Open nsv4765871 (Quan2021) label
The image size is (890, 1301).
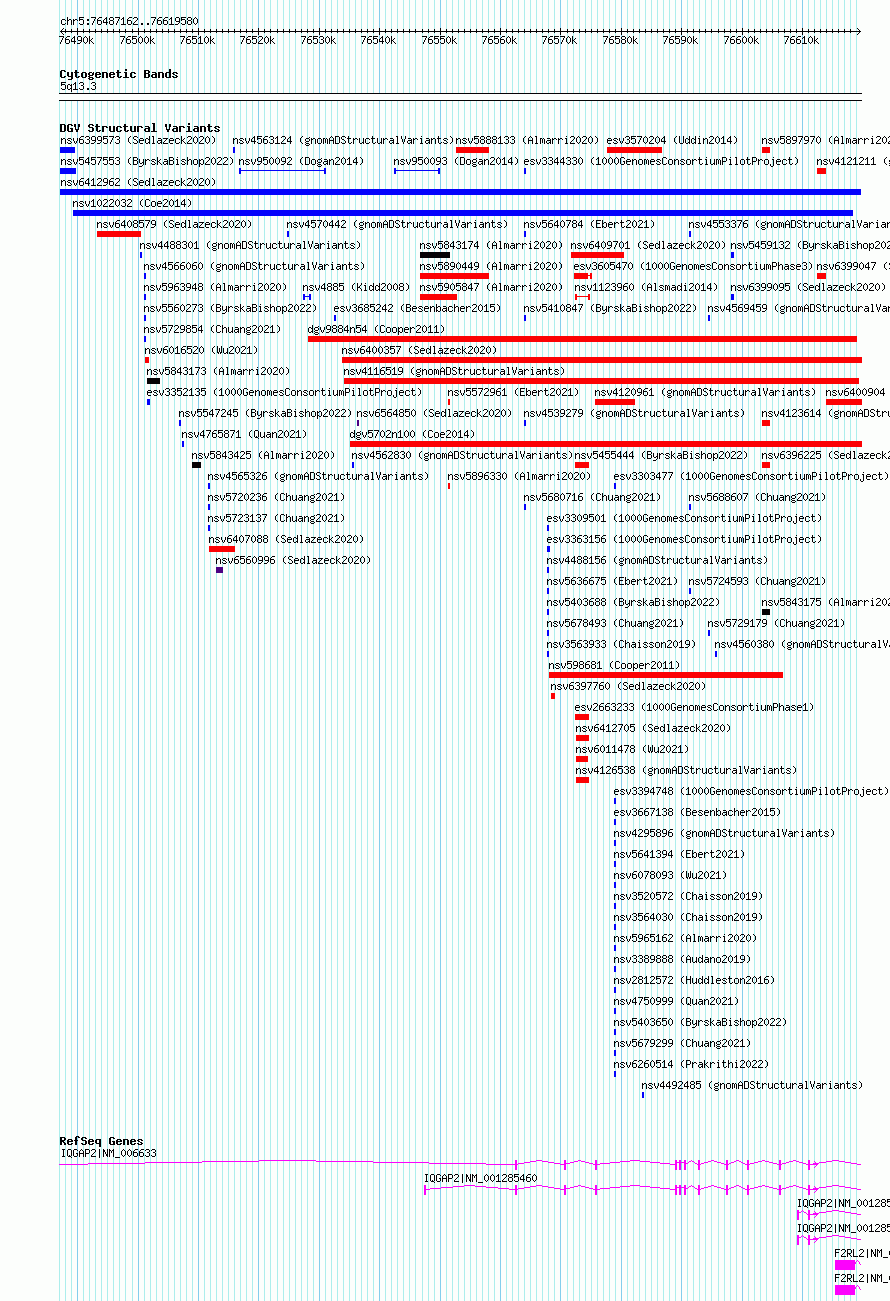[244, 435]
